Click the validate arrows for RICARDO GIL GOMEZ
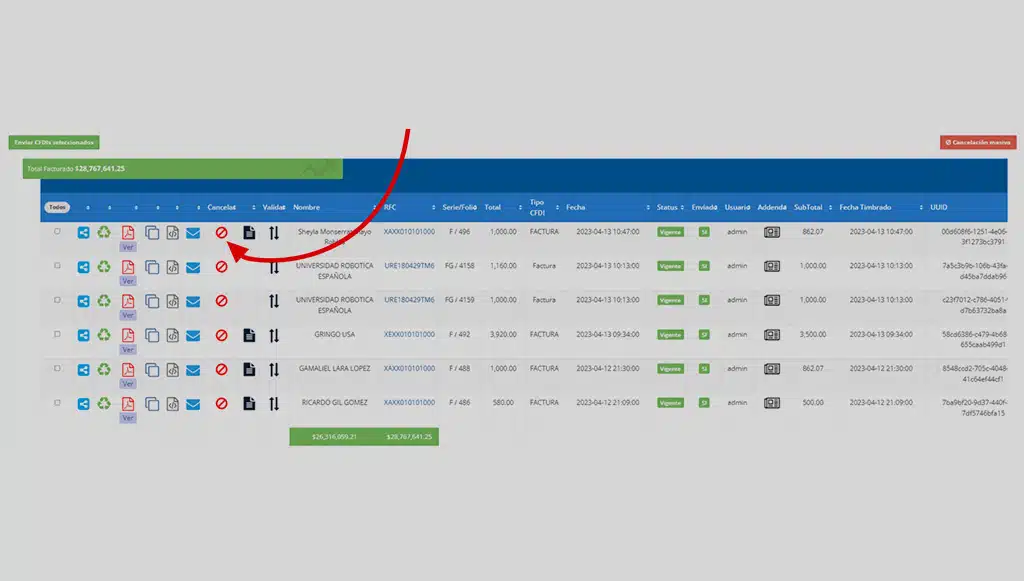This screenshot has height=581, width=1024. tap(274, 403)
